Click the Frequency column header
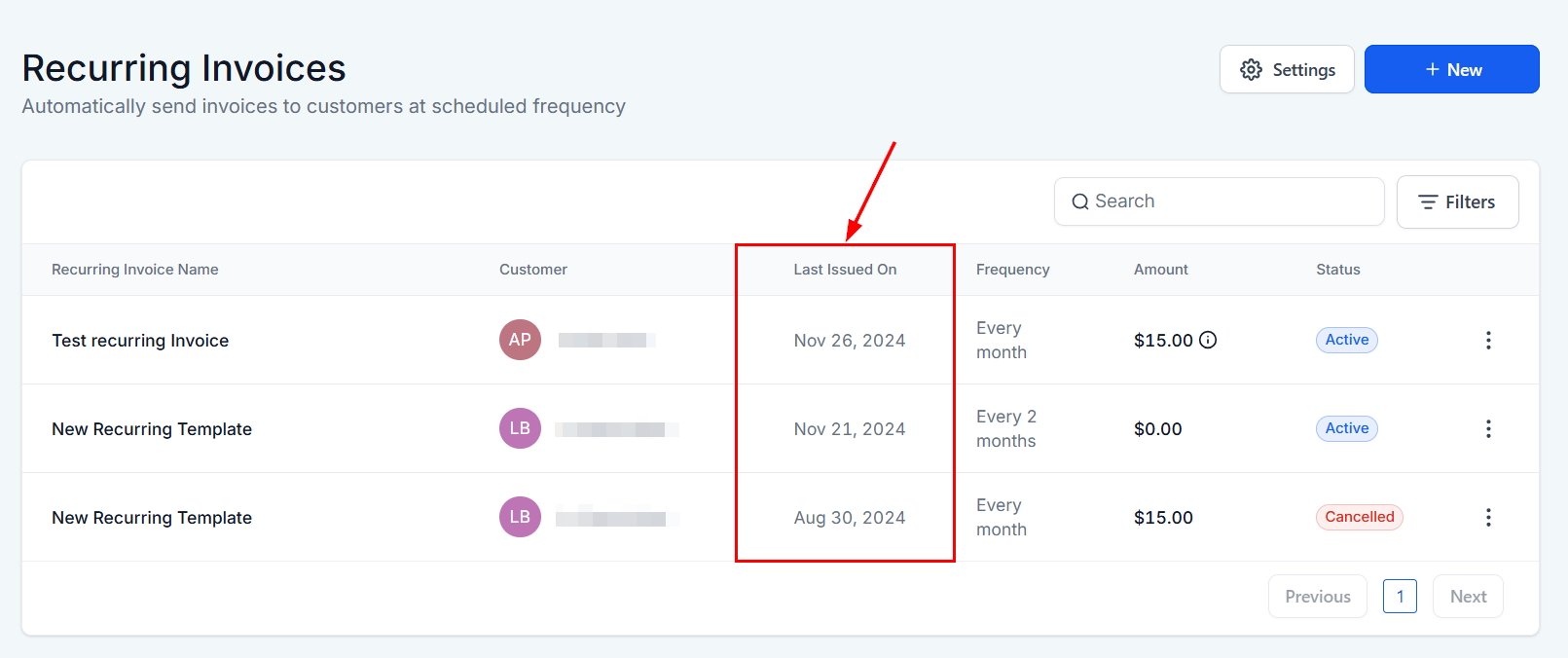The image size is (1568, 658). coord(1012,270)
